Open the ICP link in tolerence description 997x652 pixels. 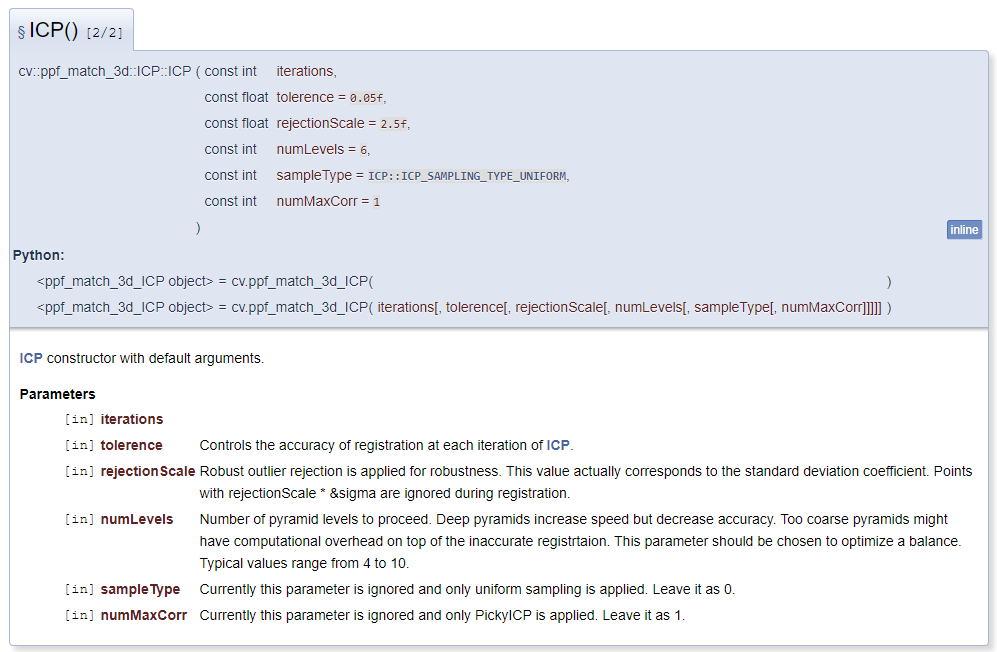[558, 445]
